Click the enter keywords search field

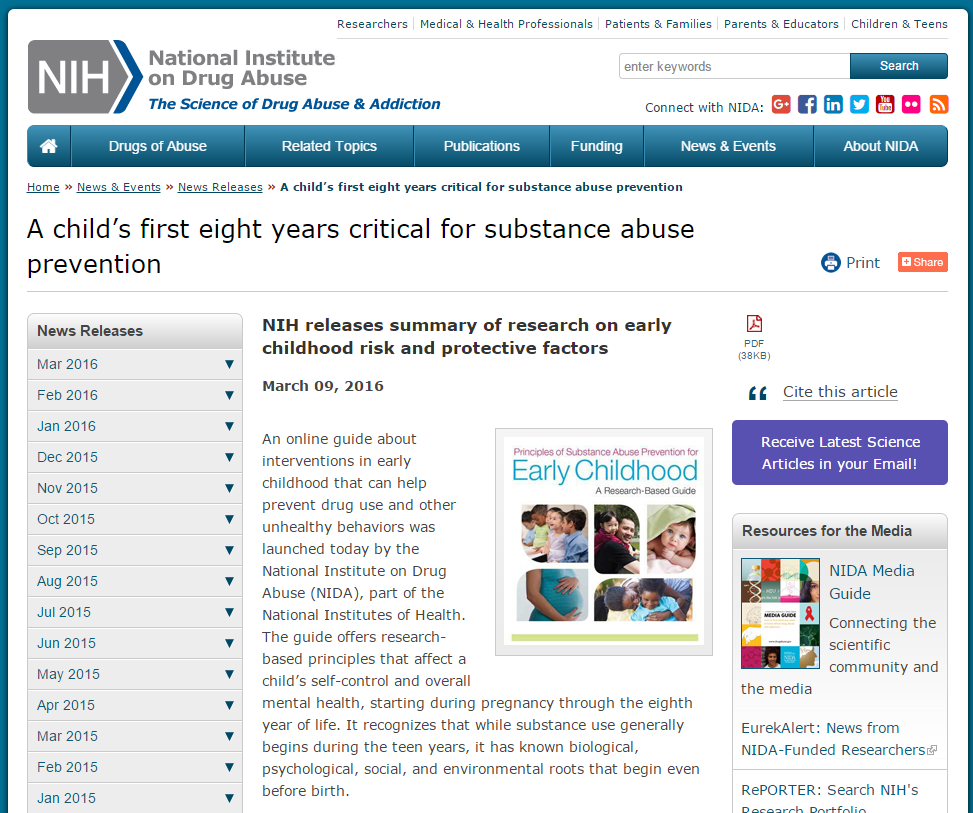734,66
